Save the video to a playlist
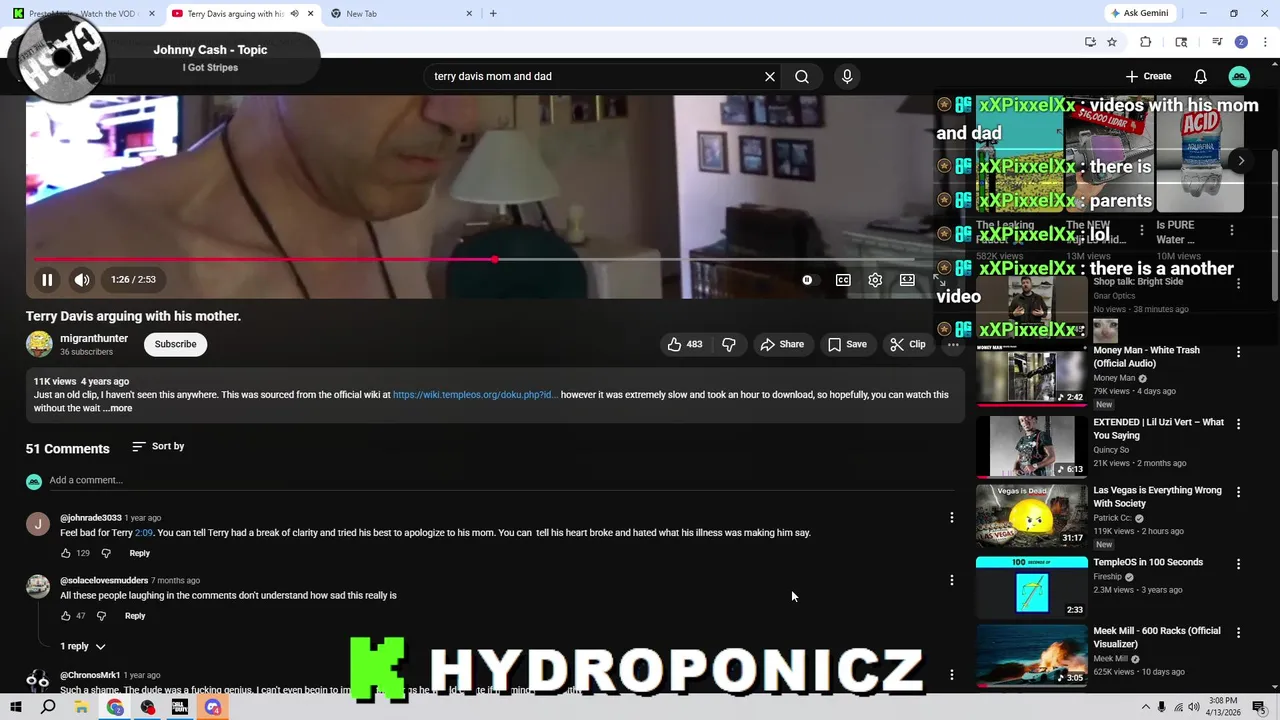This screenshot has height=720, width=1280. (x=847, y=344)
